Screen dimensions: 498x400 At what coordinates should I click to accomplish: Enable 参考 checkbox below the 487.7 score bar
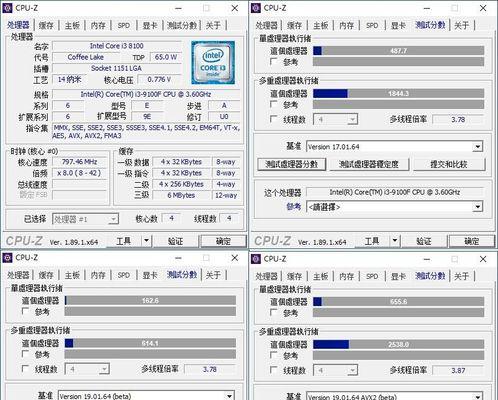(x=274, y=62)
